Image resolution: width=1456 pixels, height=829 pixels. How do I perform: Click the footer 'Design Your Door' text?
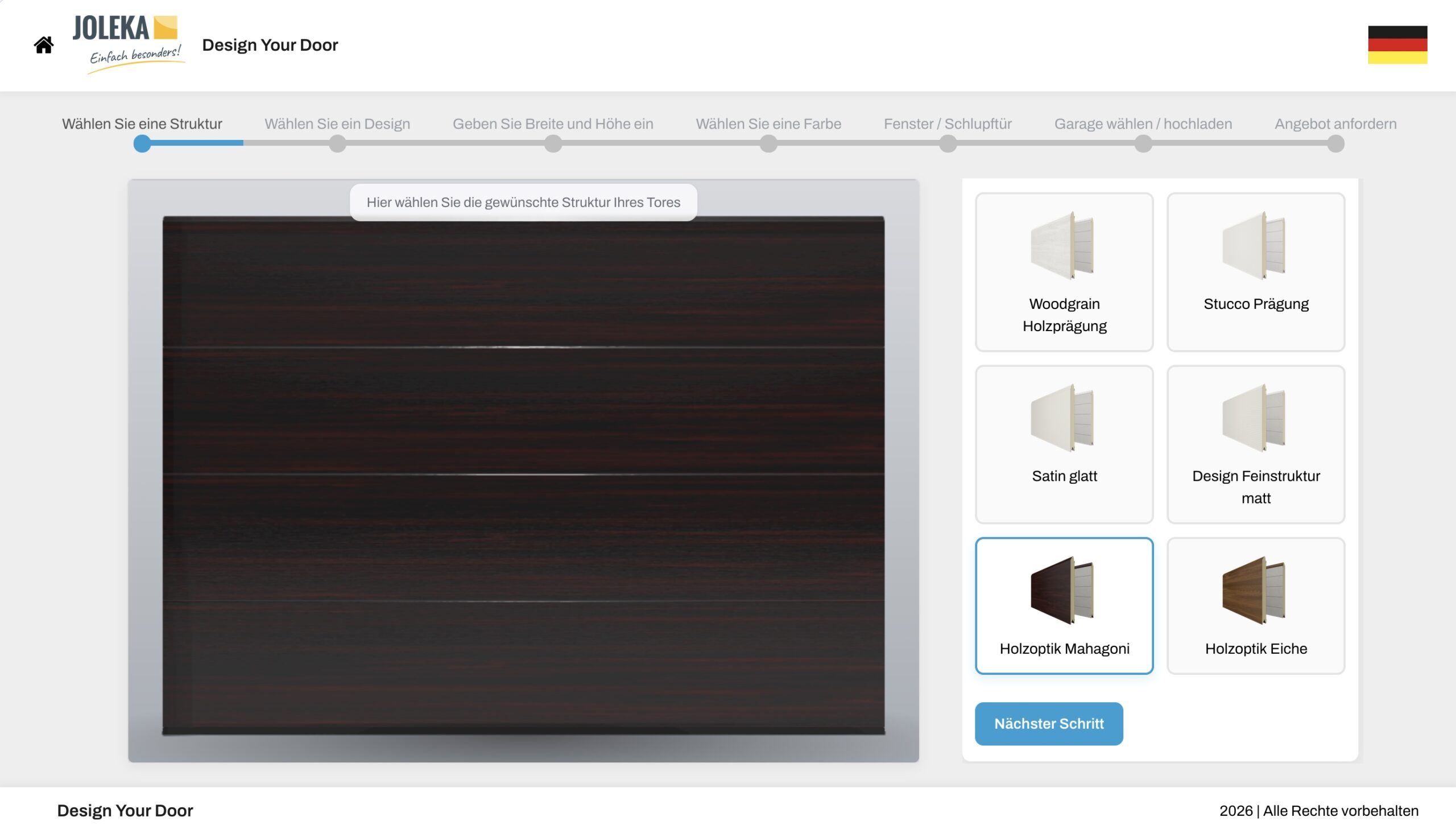(125, 811)
